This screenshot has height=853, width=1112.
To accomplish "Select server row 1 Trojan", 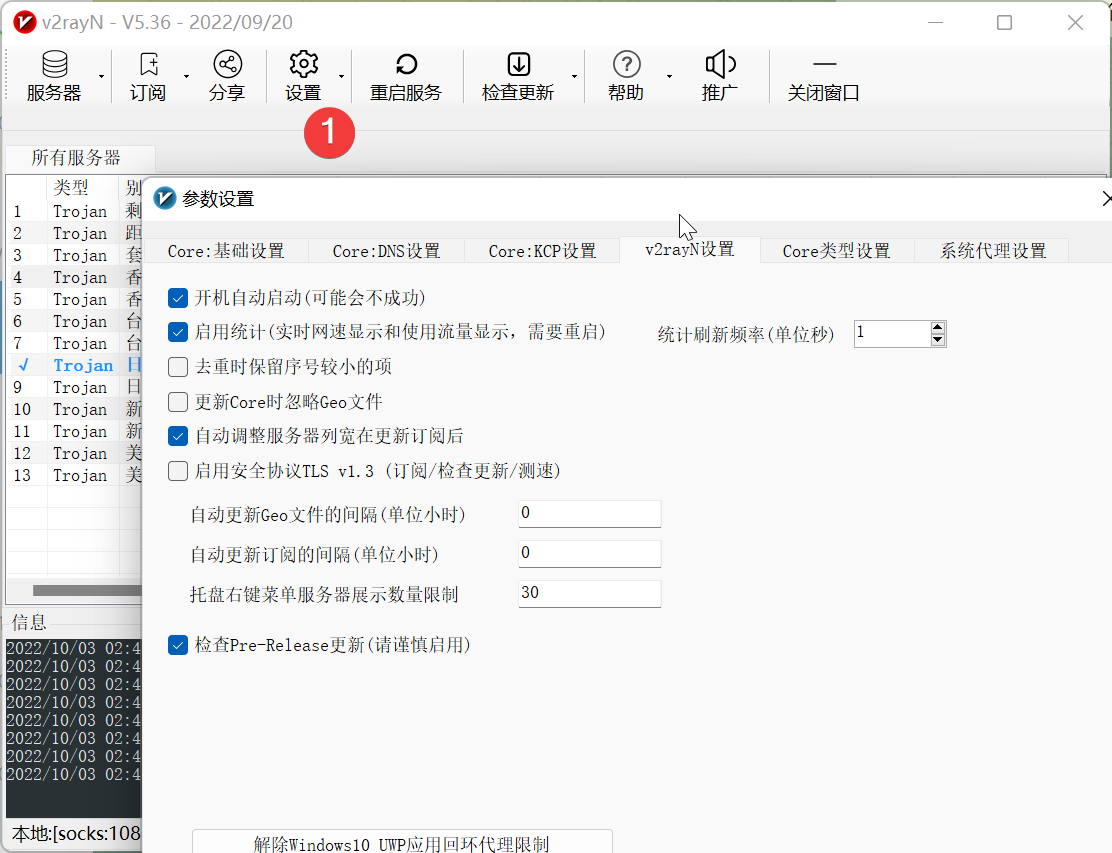I will coord(74,211).
